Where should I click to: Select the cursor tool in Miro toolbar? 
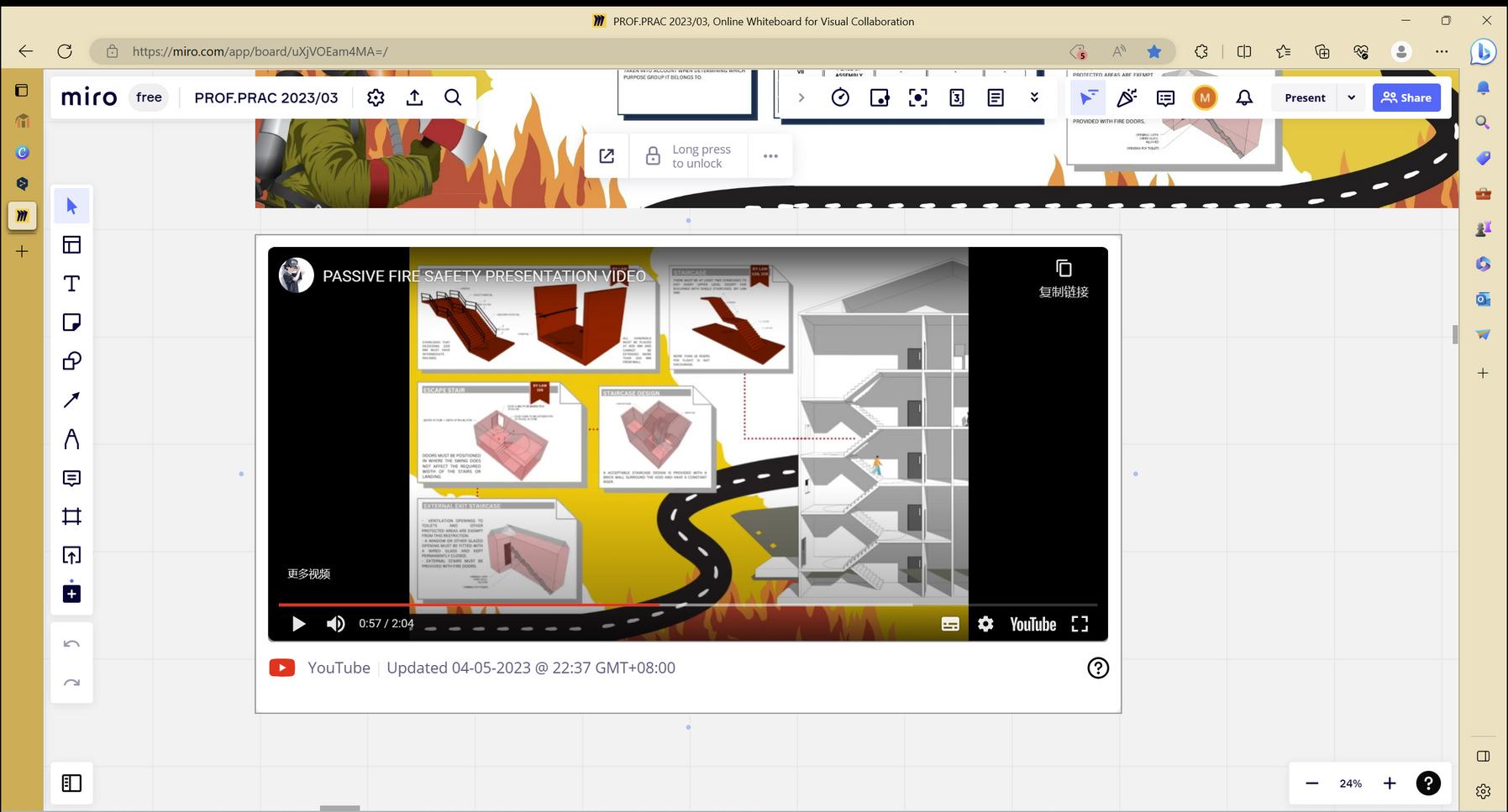pos(71,206)
